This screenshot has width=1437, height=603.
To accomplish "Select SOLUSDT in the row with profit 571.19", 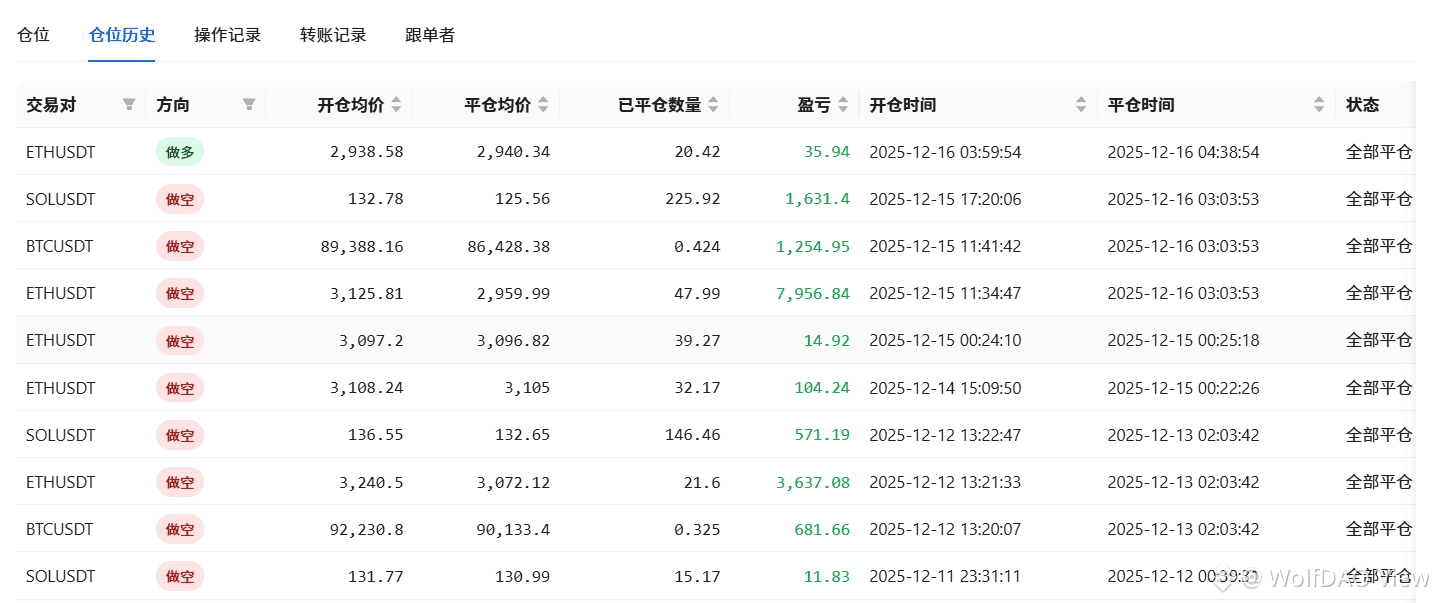I will tap(61, 435).
